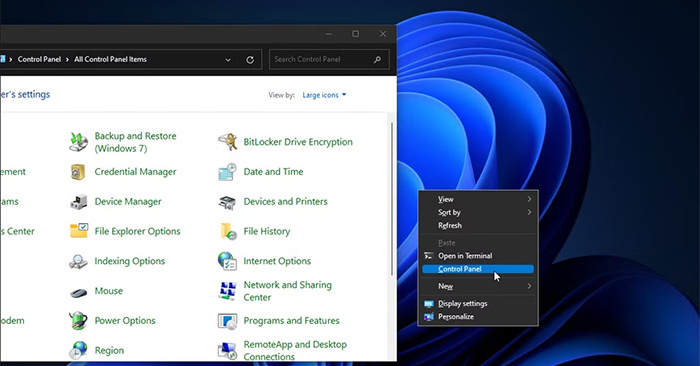Maximize the Control Panel window
Viewport: 700px width, 366px height.
click(x=355, y=34)
